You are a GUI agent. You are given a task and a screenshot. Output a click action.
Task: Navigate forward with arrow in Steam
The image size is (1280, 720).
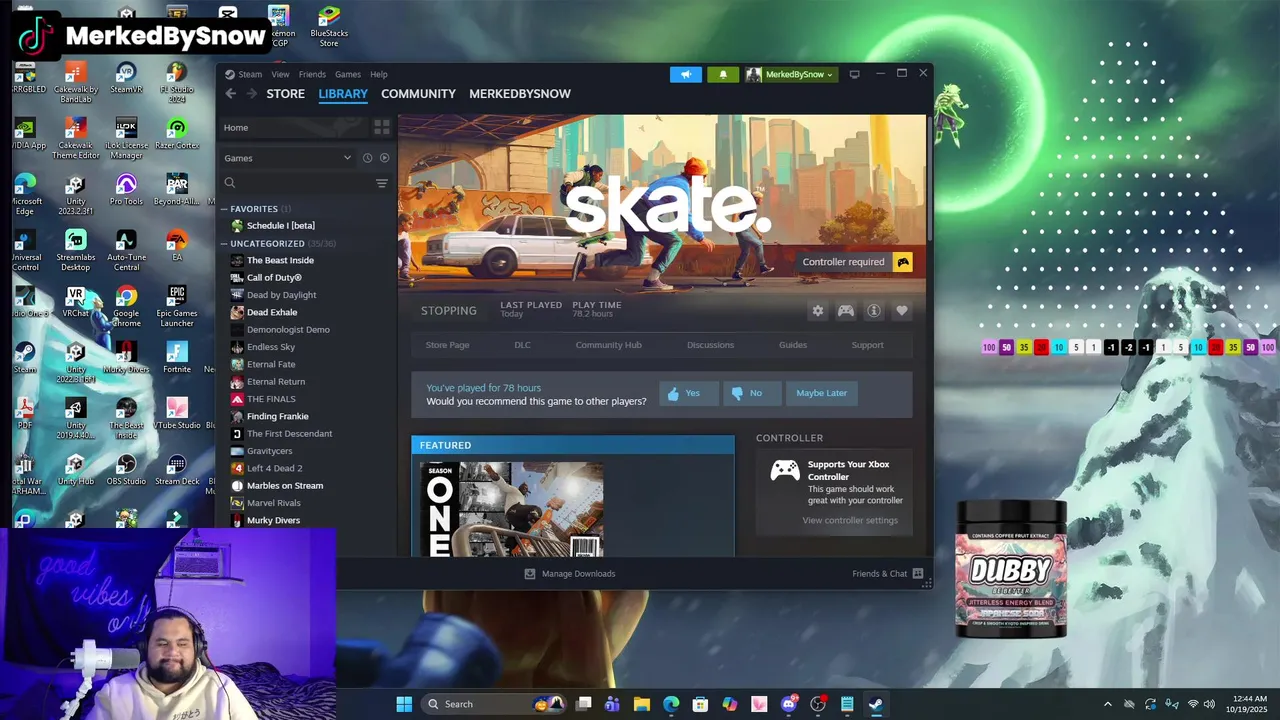pos(252,94)
